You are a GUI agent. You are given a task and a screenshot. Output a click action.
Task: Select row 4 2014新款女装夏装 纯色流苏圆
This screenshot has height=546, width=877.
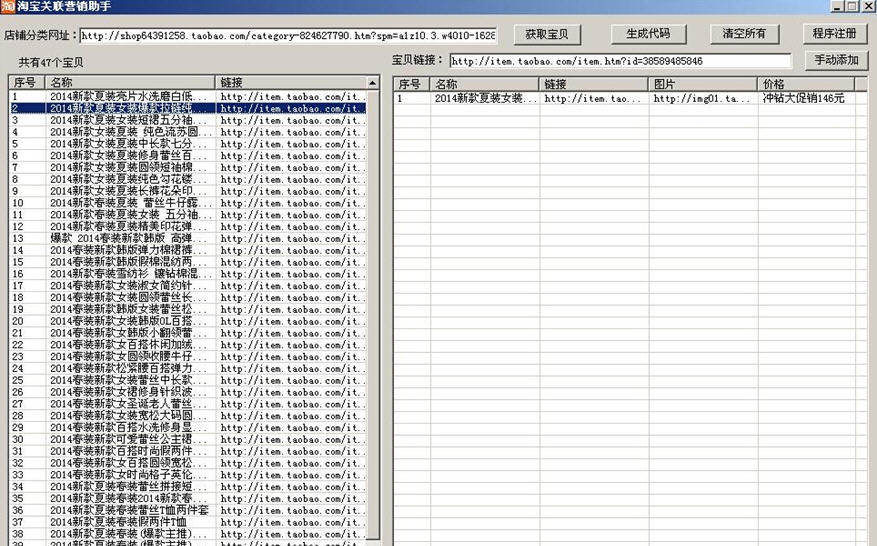tap(188, 132)
